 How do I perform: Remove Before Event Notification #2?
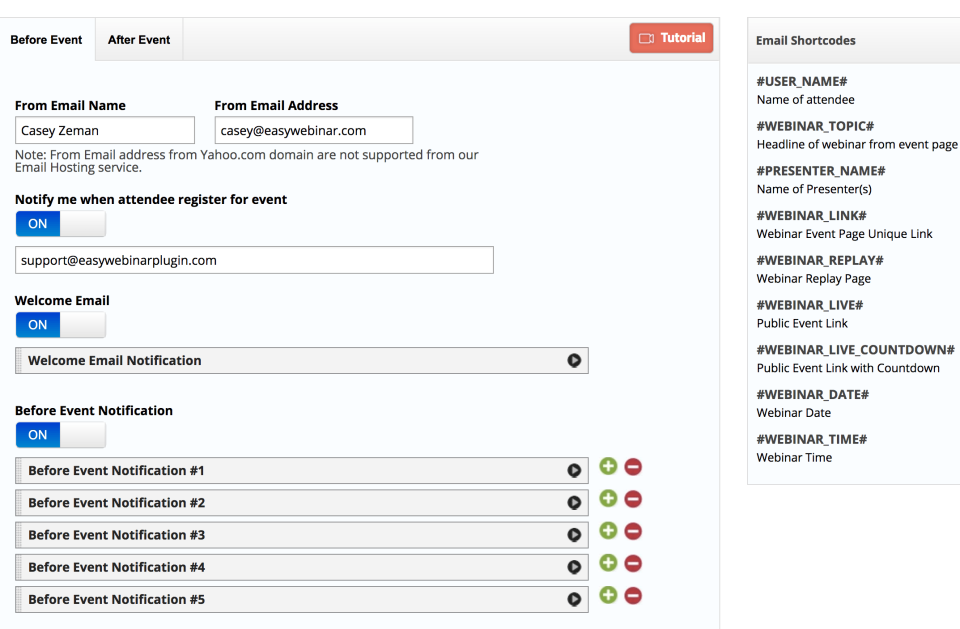click(633, 498)
